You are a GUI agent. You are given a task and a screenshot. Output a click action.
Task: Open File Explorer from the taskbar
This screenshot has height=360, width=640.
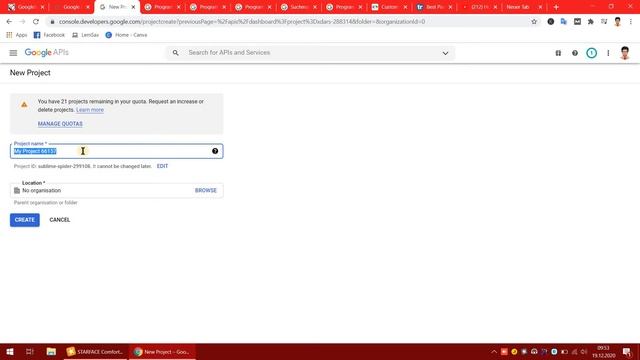51,352
